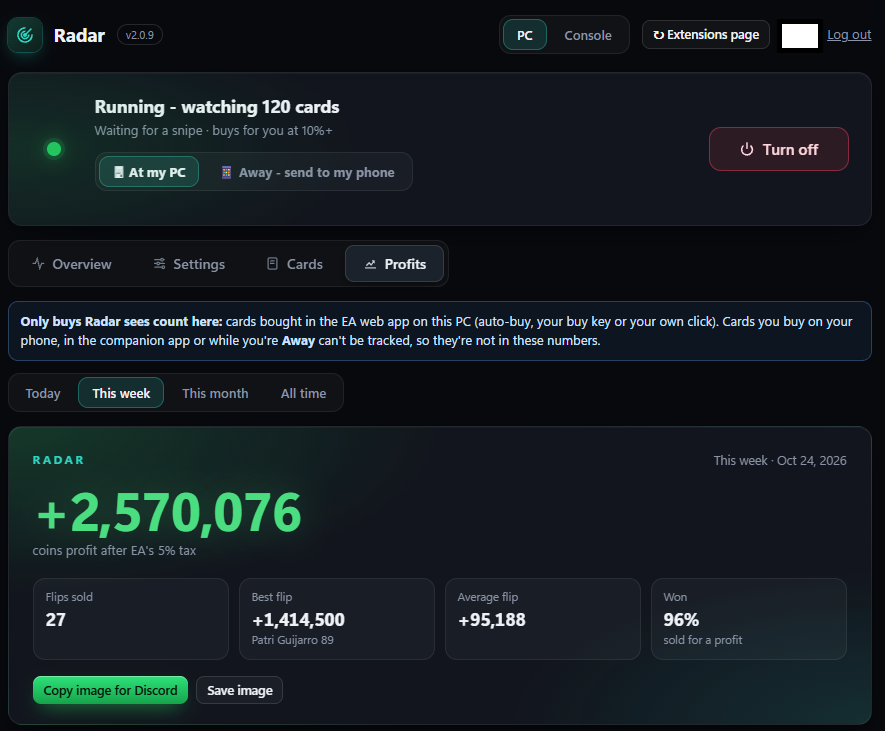Click the power icon in Turn off
Viewport: 885px width, 731px height.
[747, 150]
